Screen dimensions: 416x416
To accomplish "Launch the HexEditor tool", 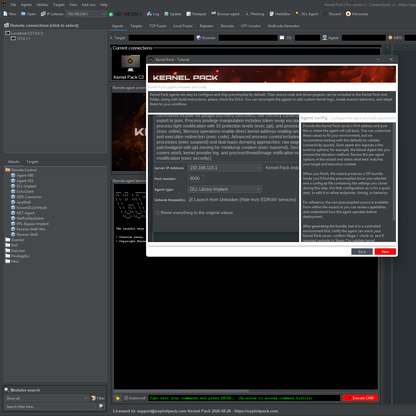I will pyautogui.click(x=280, y=14).
